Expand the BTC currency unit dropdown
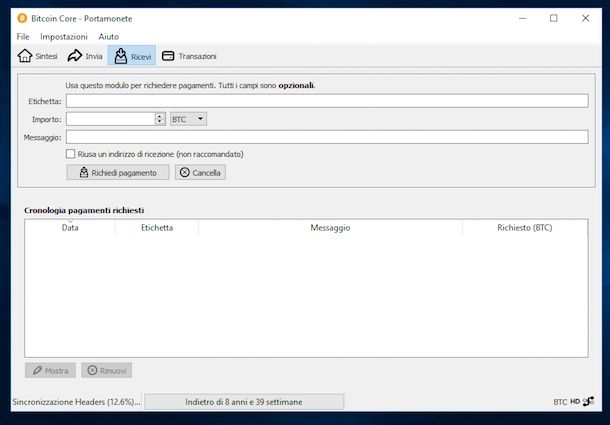Screen dimensions: 610x425 pos(188,119)
